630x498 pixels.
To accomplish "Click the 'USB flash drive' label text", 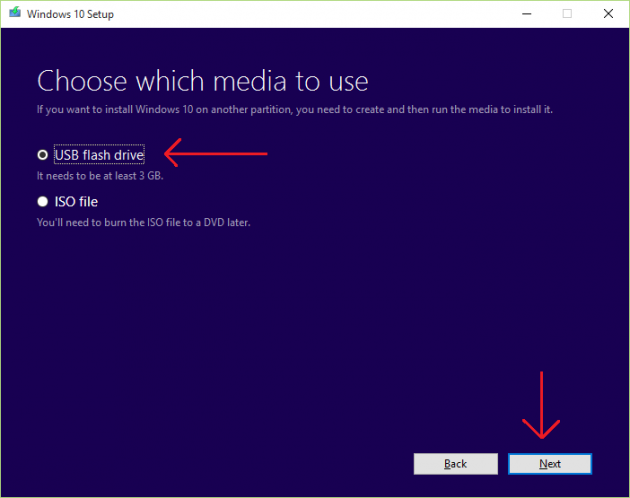I will click(x=99, y=155).
